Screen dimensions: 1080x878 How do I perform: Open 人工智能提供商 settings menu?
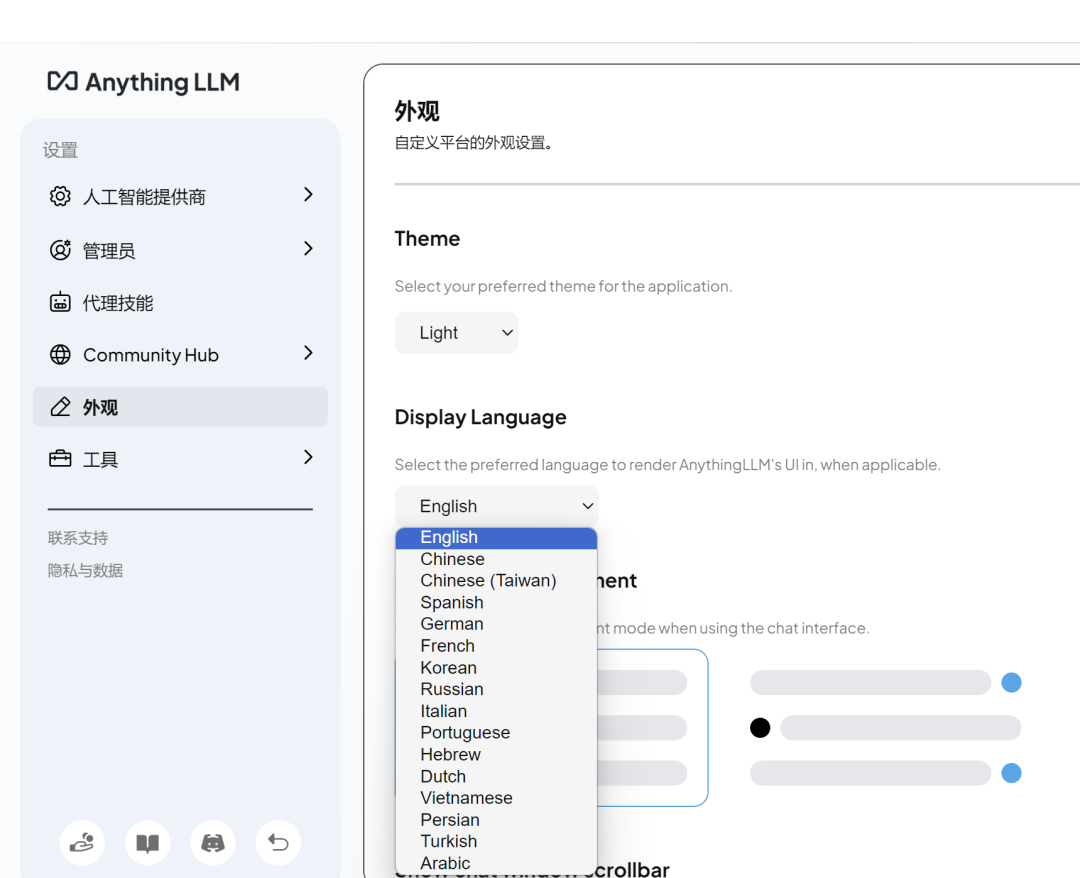point(180,196)
